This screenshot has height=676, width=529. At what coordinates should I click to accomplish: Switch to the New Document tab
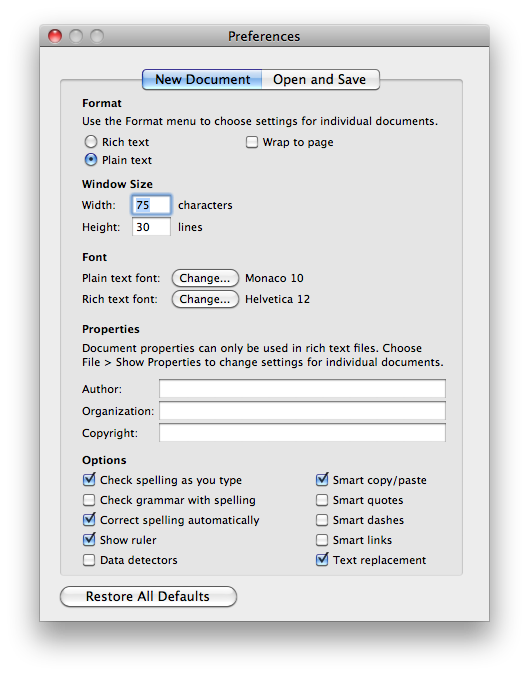[x=202, y=79]
